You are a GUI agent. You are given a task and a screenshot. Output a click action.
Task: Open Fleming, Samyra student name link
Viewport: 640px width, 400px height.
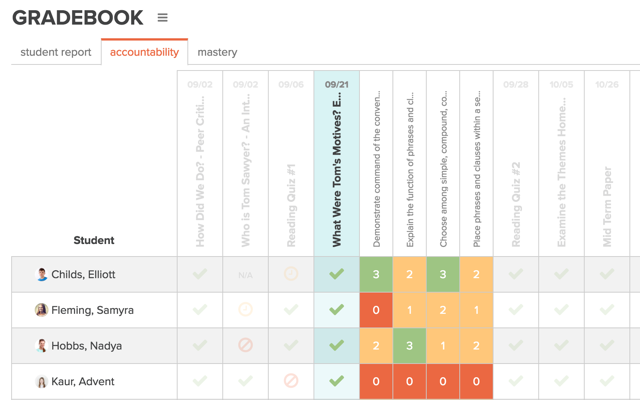click(93, 310)
